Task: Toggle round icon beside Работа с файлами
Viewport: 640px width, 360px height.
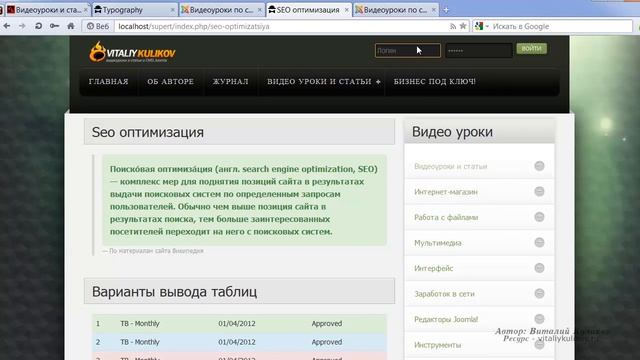Action: click(x=539, y=217)
